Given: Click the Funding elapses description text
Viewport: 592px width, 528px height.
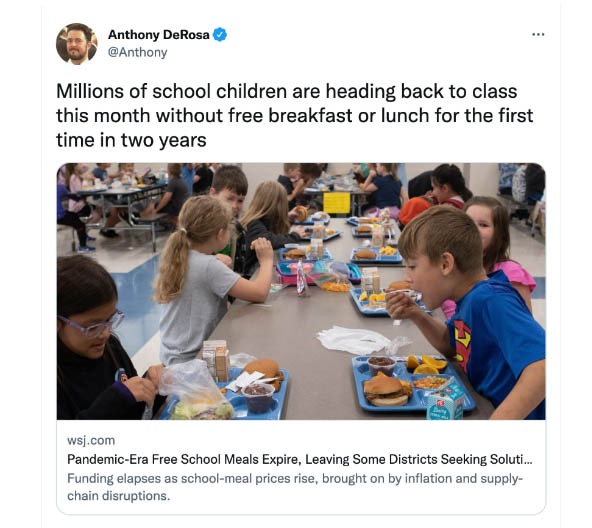Looking at the screenshot, I should tap(295, 487).
